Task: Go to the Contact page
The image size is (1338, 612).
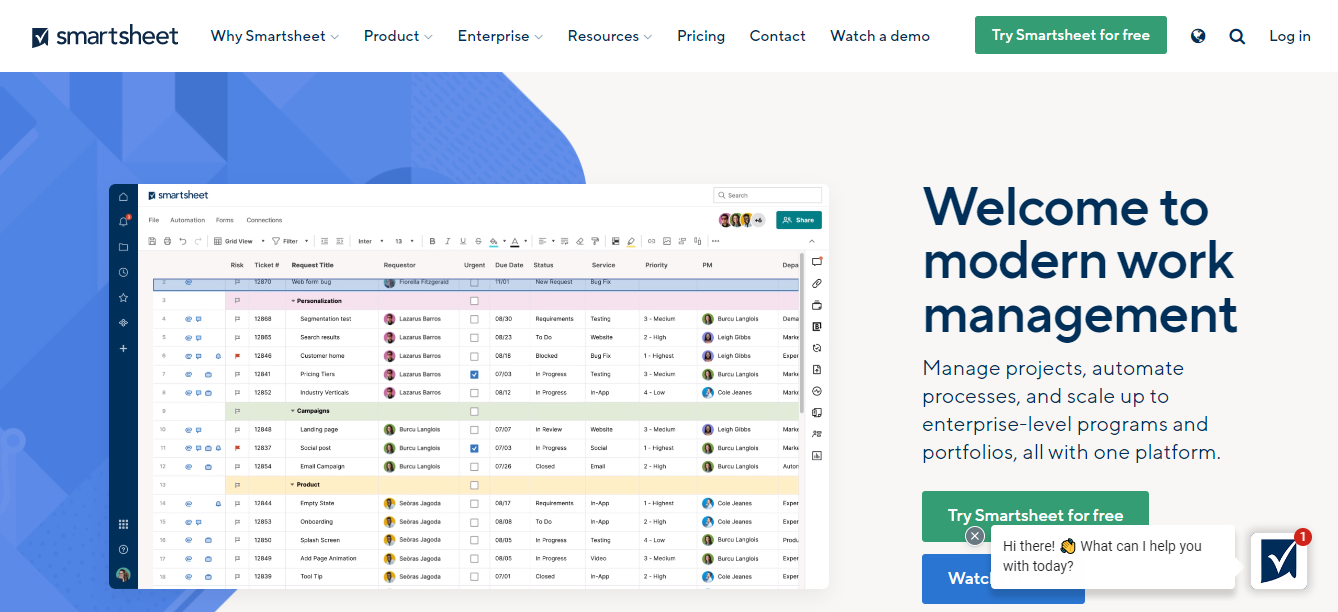Action: pos(777,36)
